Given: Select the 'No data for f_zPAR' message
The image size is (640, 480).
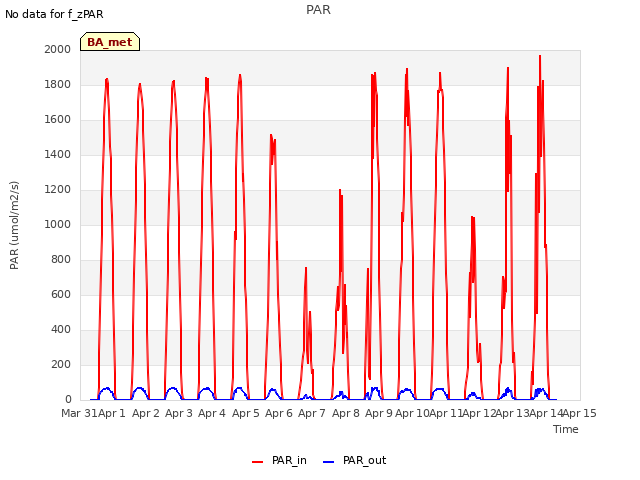Looking at the screenshot, I should click(54, 14).
